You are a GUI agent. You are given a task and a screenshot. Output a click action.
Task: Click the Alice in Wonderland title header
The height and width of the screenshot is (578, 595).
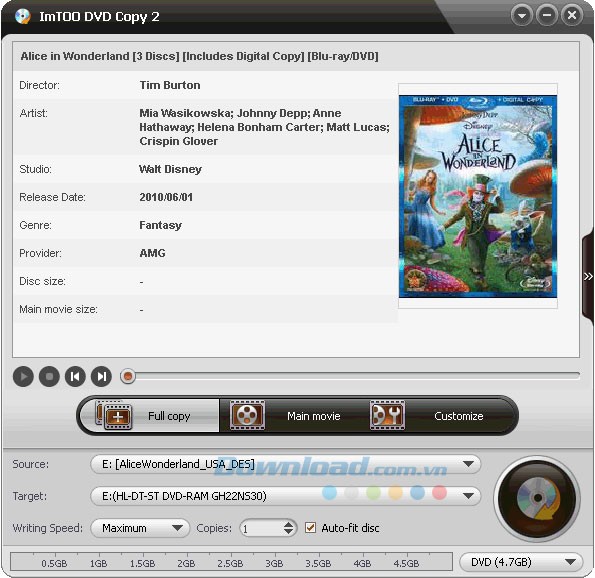(200, 56)
